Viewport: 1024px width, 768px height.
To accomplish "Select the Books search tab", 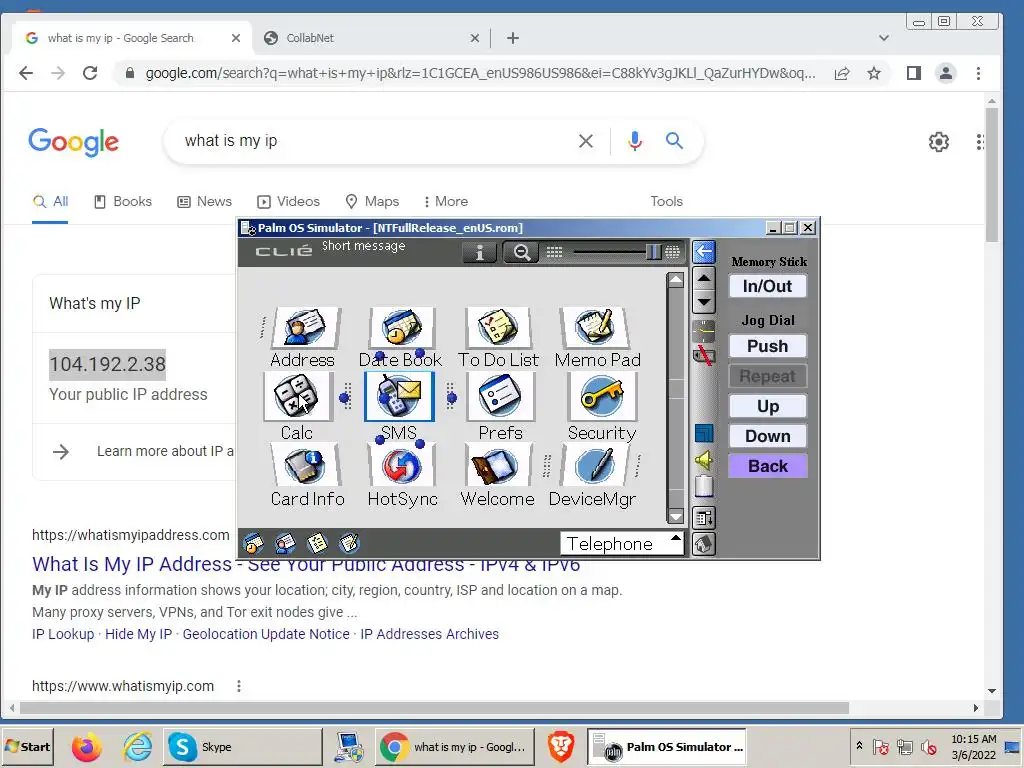I will [x=123, y=201].
